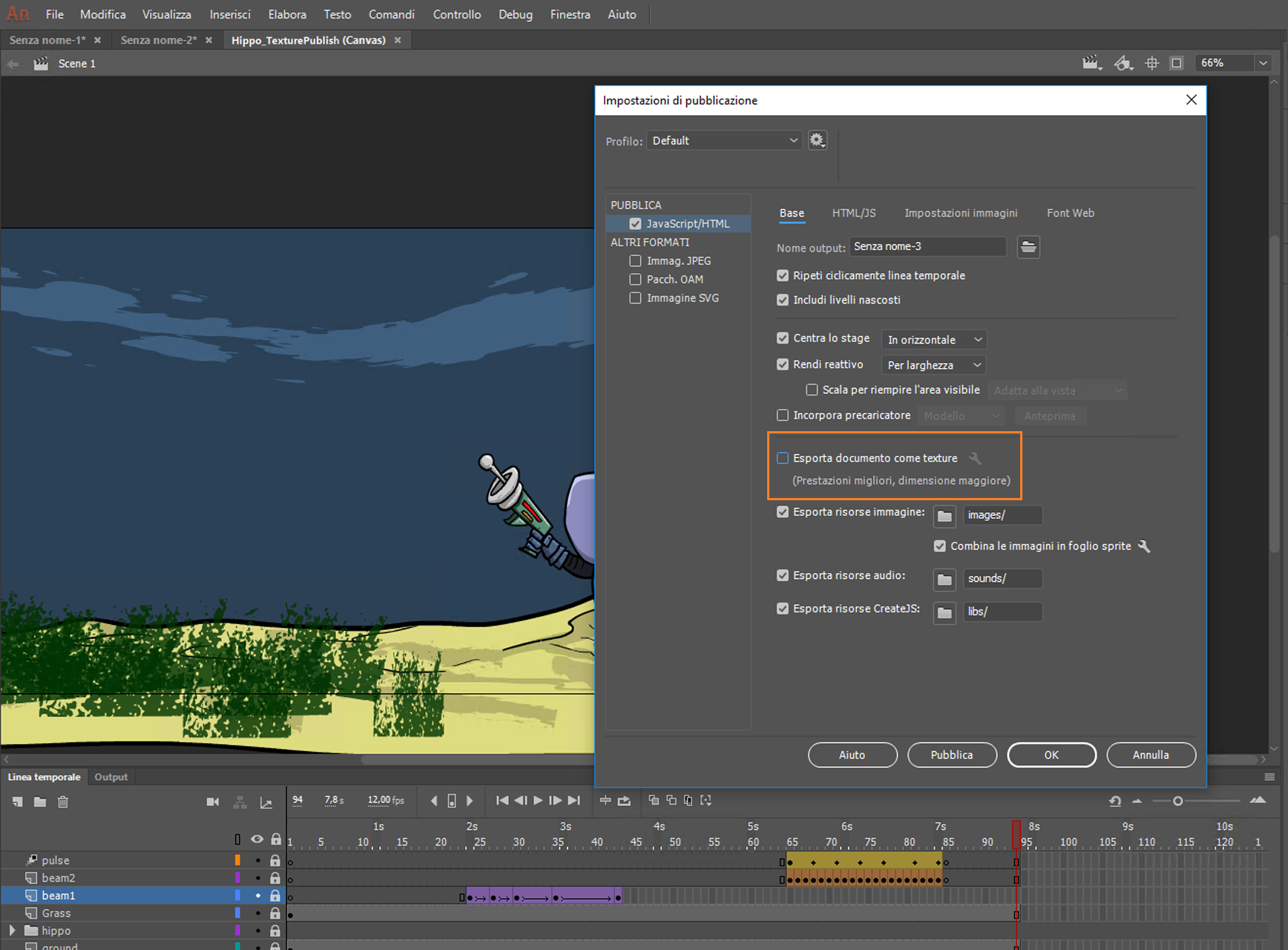Expand the hippo layer folder
The height and width of the screenshot is (950, 1288).
[12, 930]
